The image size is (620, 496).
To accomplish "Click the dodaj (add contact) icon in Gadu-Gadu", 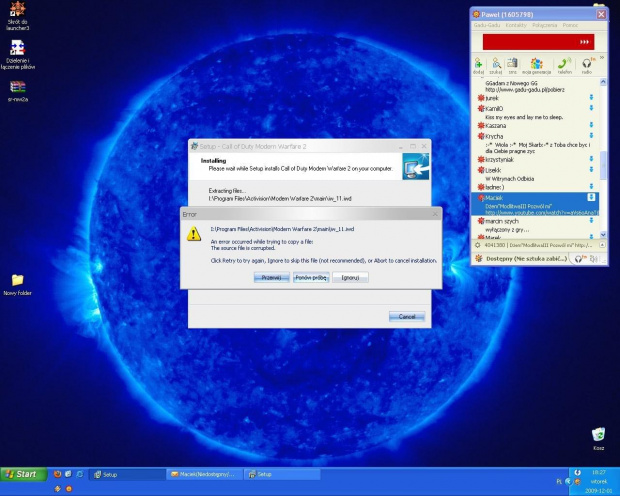I will pyautogui.click(x=478, y=64).
